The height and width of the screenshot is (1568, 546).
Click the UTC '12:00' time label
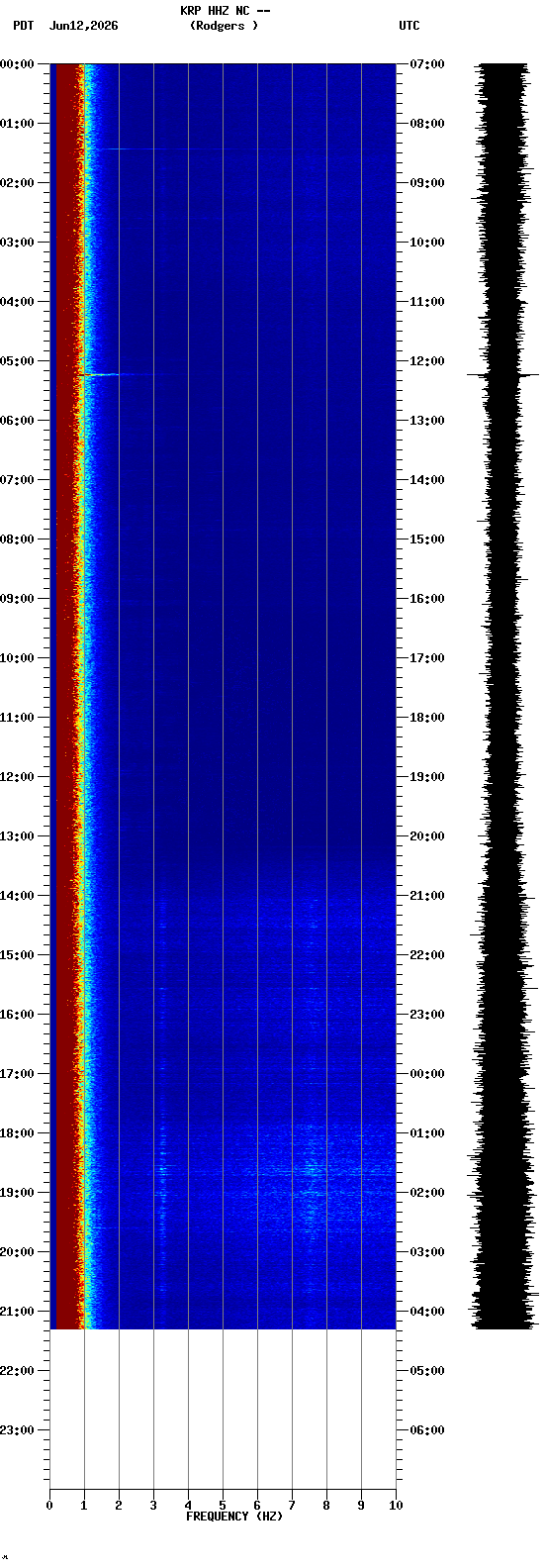point(427,361)
